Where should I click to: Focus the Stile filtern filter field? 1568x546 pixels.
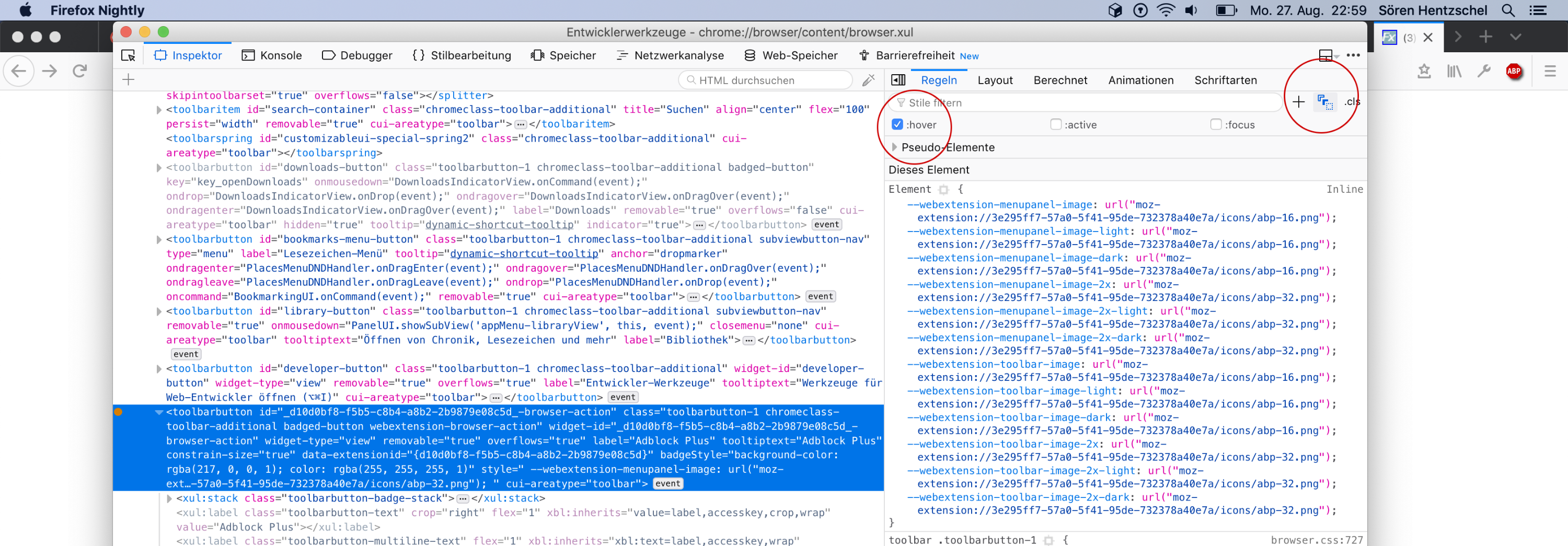tap(1087, 102)
